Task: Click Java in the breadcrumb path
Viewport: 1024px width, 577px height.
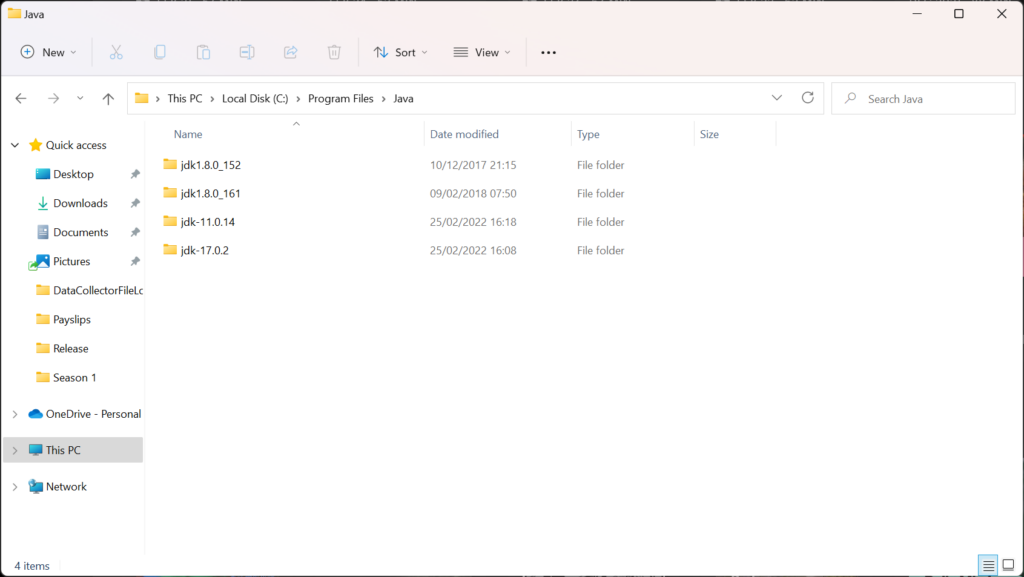Action: [x=403, y=99]
